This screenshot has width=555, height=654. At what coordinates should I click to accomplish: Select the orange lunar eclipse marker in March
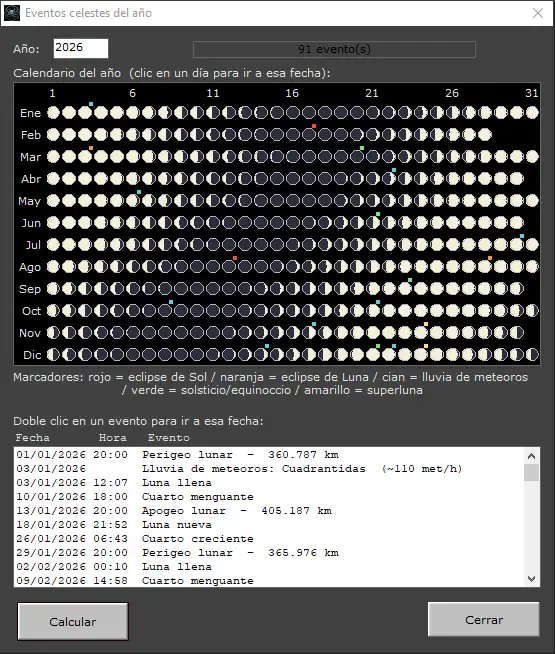point(91,148)
